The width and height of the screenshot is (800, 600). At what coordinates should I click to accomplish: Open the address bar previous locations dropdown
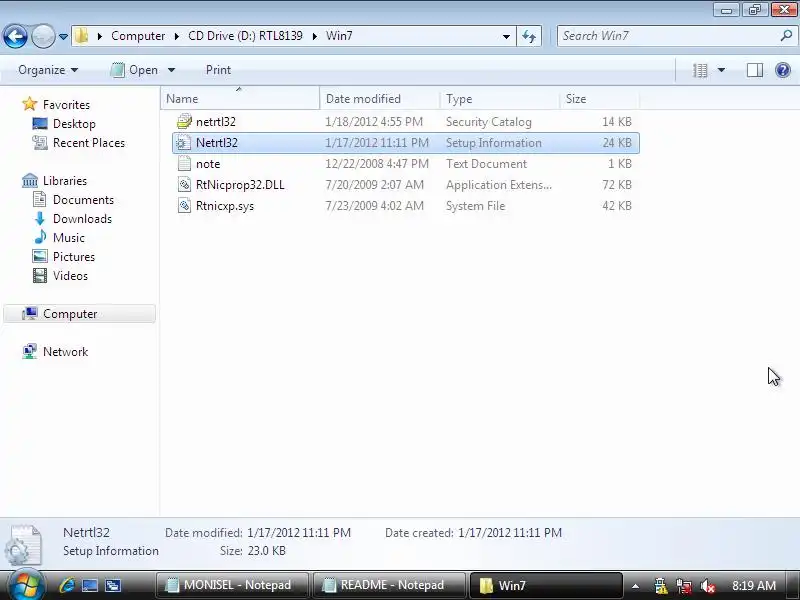click(x=506, y=37)
